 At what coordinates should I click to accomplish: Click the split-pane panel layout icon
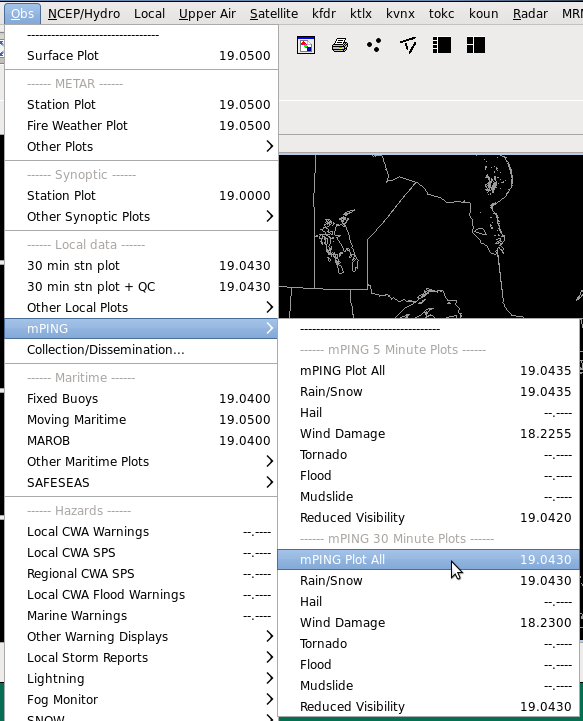[476, 45]
